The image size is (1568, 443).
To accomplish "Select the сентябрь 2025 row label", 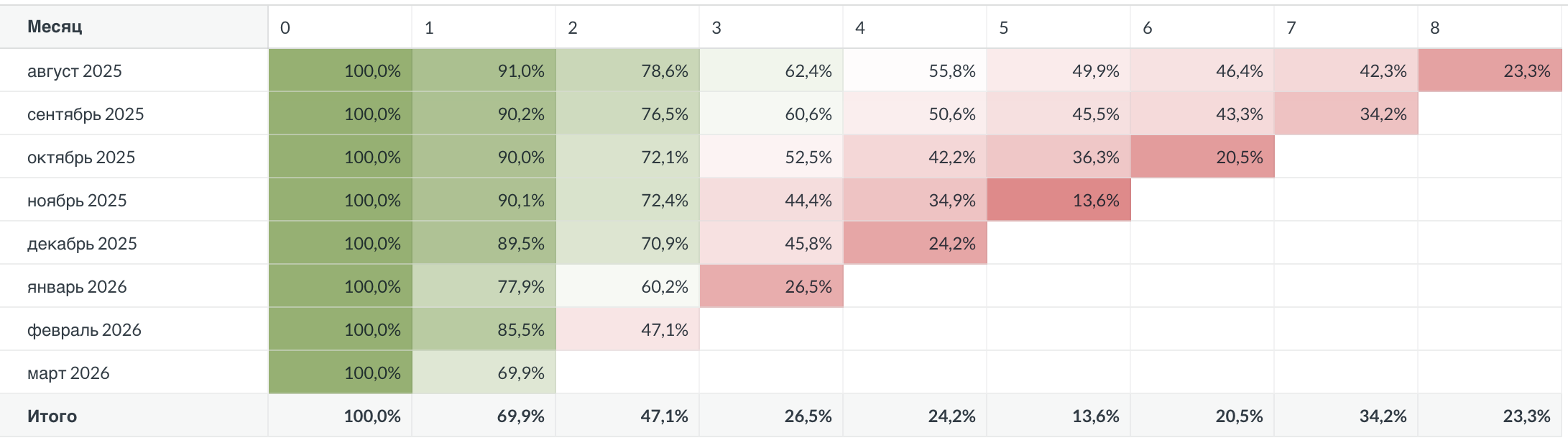I will point(86,114).
